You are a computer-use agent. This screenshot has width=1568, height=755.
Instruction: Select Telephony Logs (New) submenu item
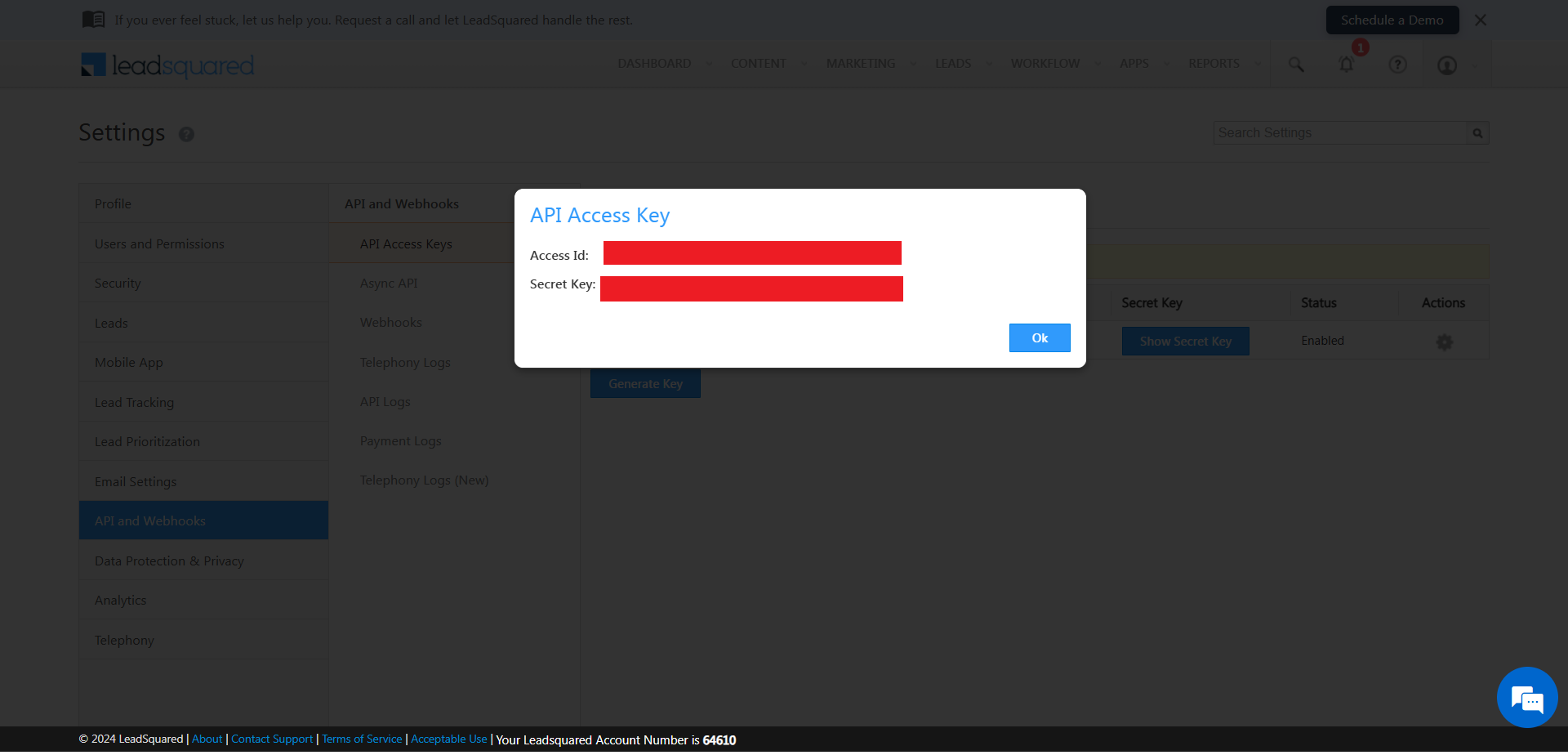click(x=425, y=480)
